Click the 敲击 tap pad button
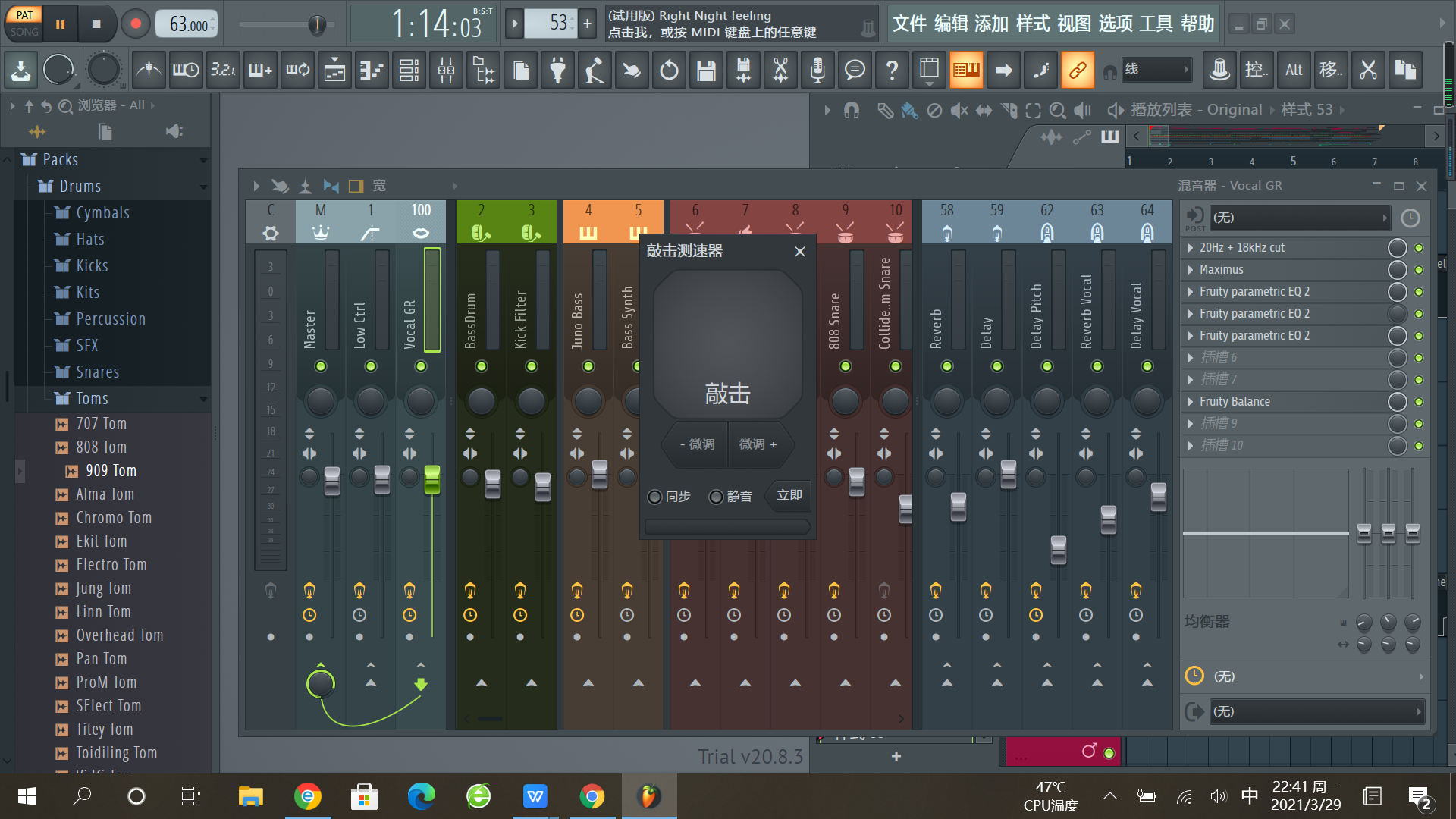The width and height of the screenshot is (1456, 819). (x=727, y=345)
